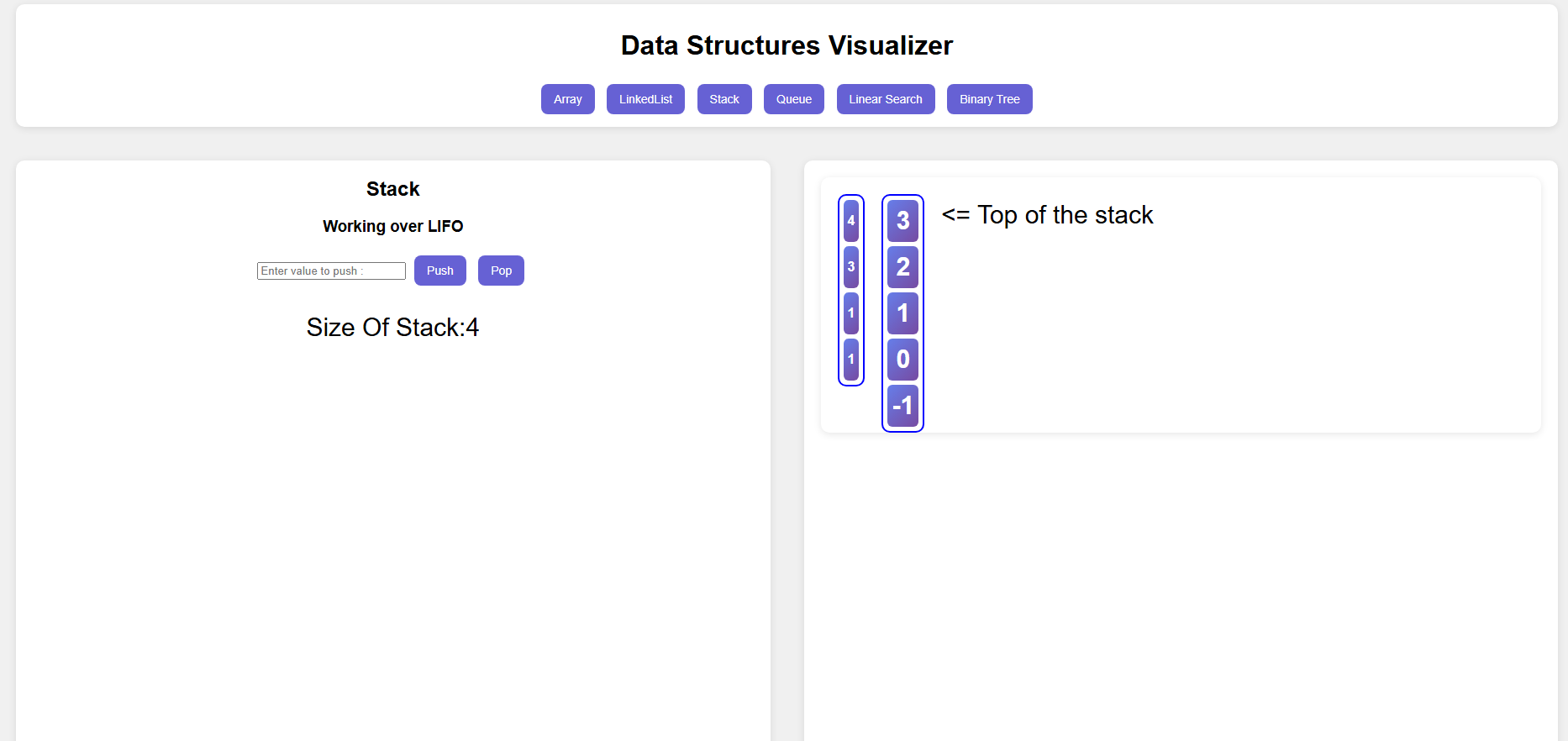Click the 'Working over LIFO' subtitle
Screen dimensions: 1568x741
click(x=392, y=226)
